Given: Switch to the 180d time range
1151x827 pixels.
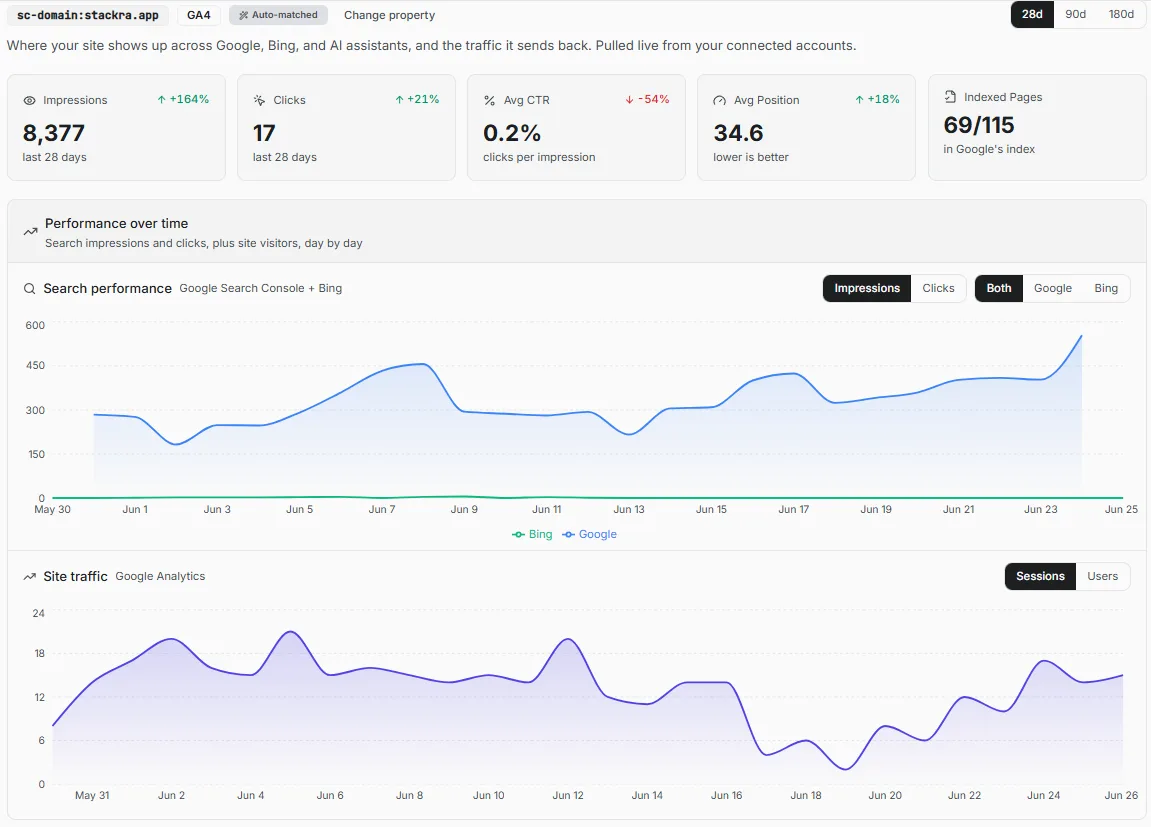Looking at the screenshot, I should pyautogui.click(x=1121, y=15).
